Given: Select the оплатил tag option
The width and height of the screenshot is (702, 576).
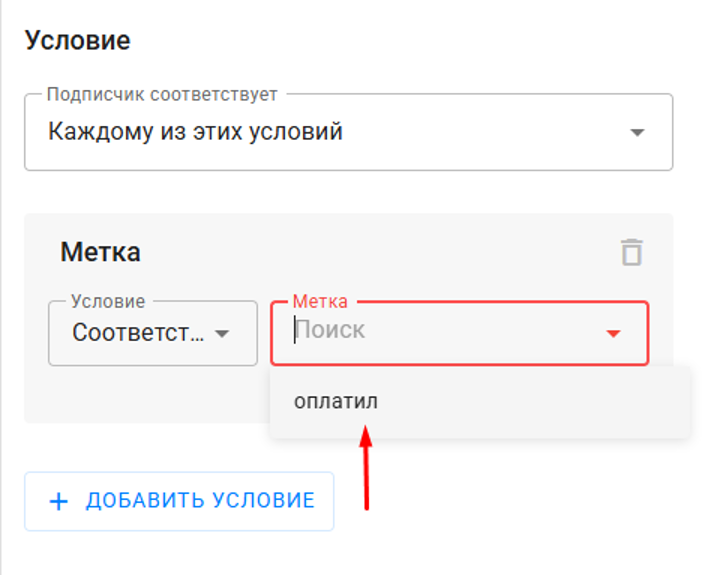Looking at the screenshot, I should [x=336, y=401].
